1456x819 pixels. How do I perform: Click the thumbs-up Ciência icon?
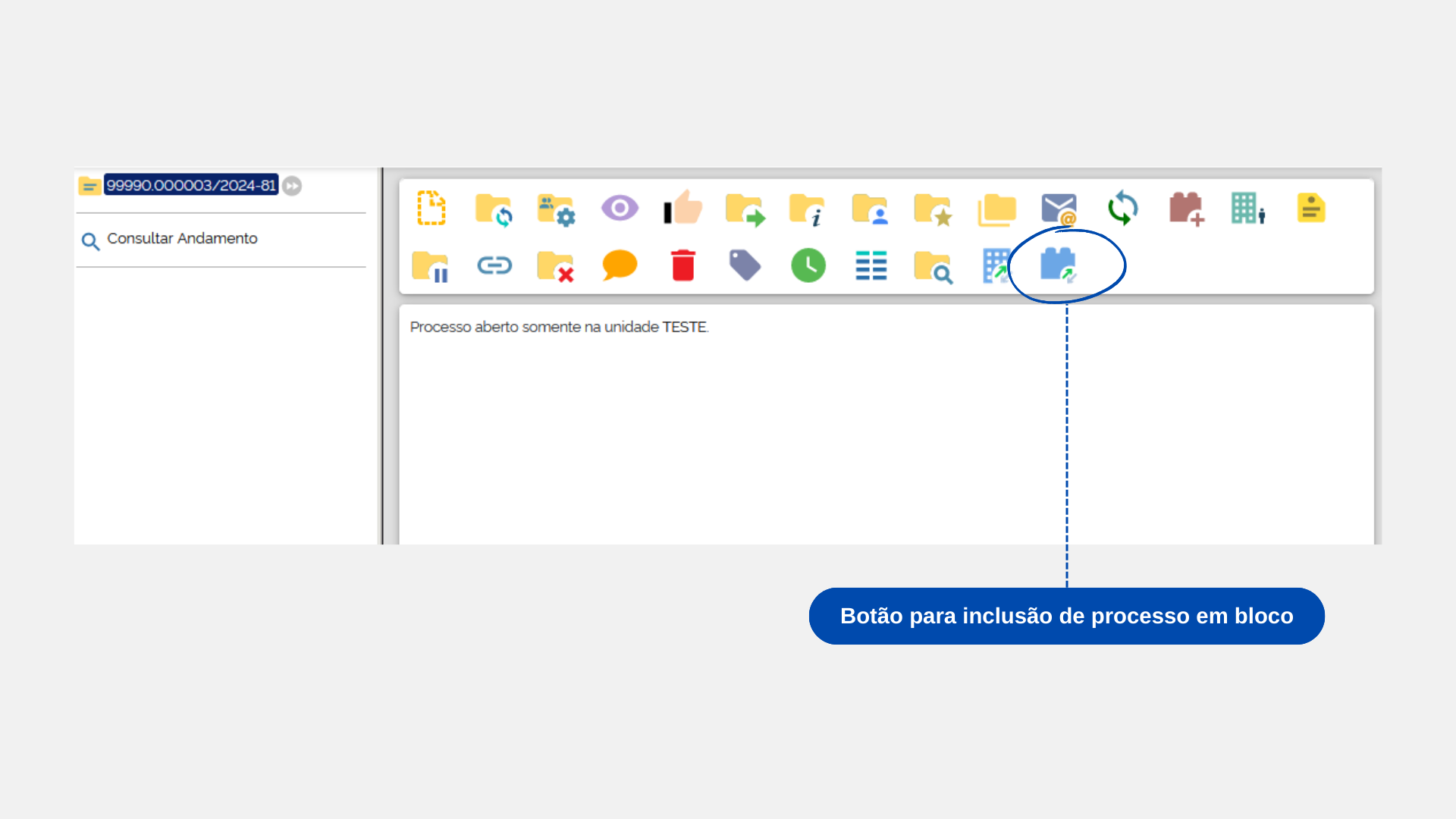pos(683,208)
